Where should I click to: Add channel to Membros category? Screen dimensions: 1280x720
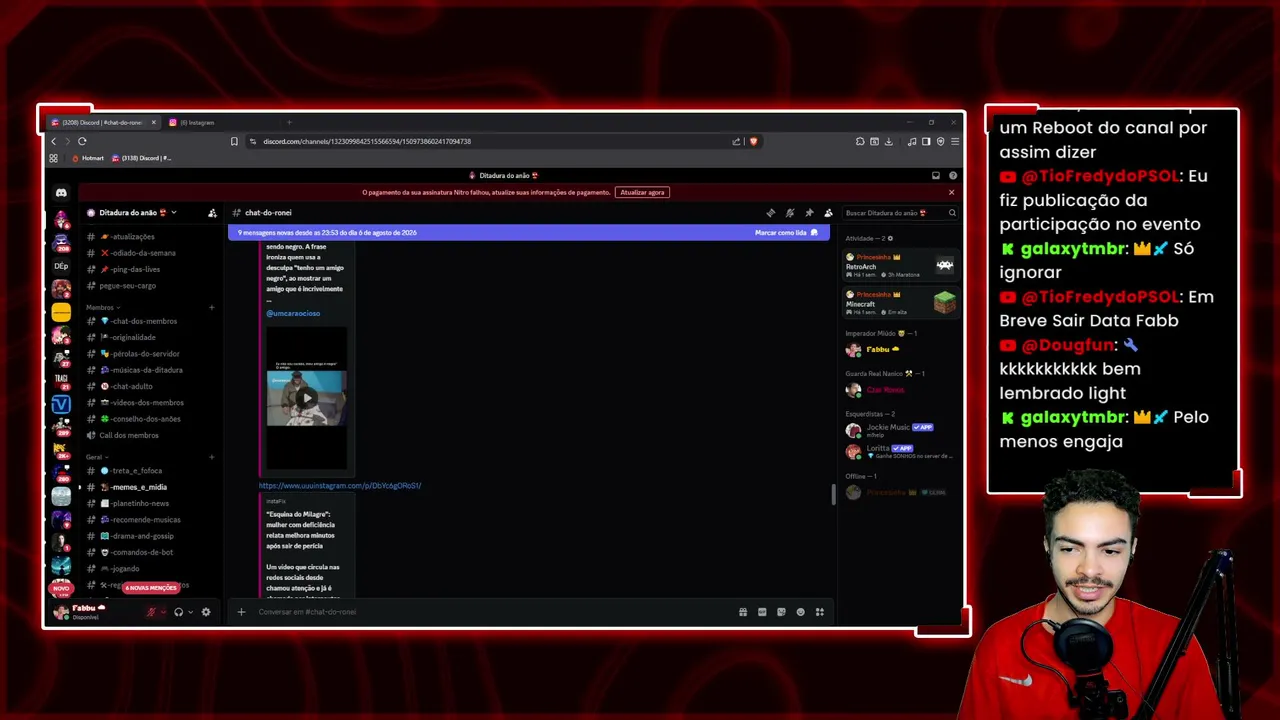[x=211, y=307]
